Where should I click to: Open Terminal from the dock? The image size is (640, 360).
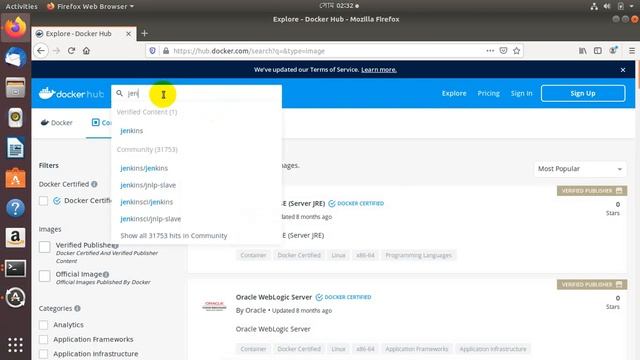point(16,268)
